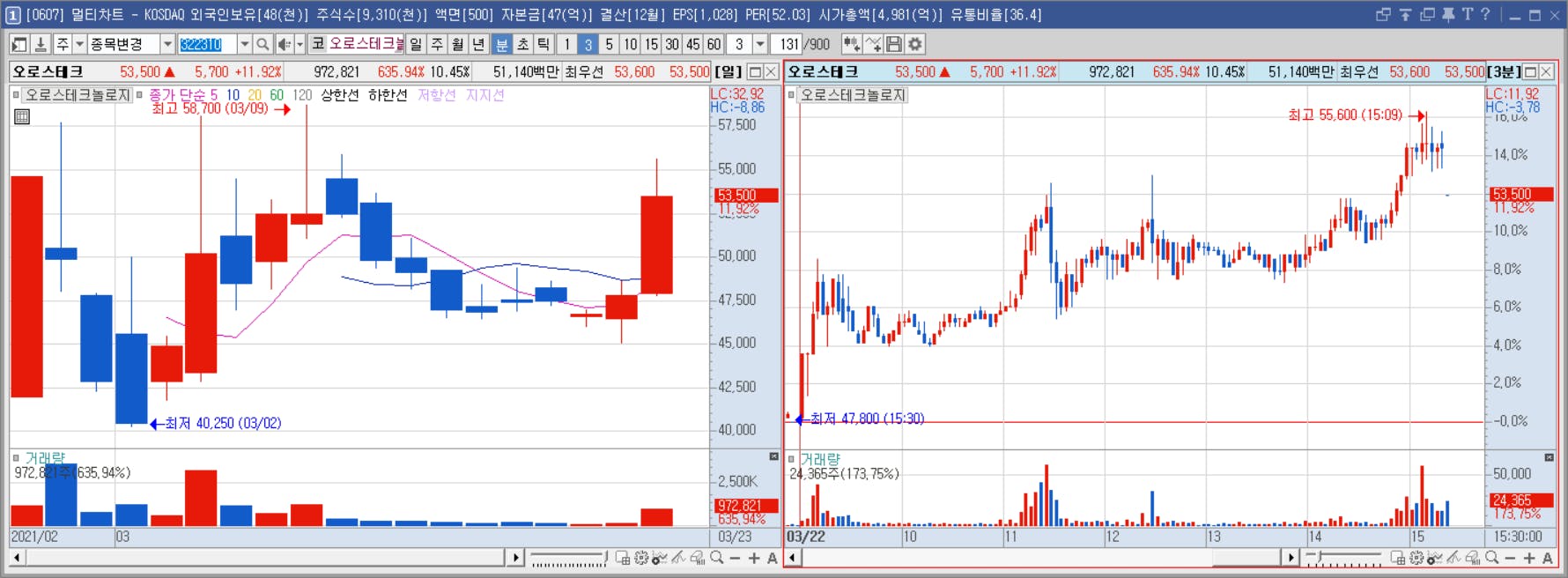1568x578 pixels.
Task: Choose the 10 minute interval button
Action: pos(630,44)
